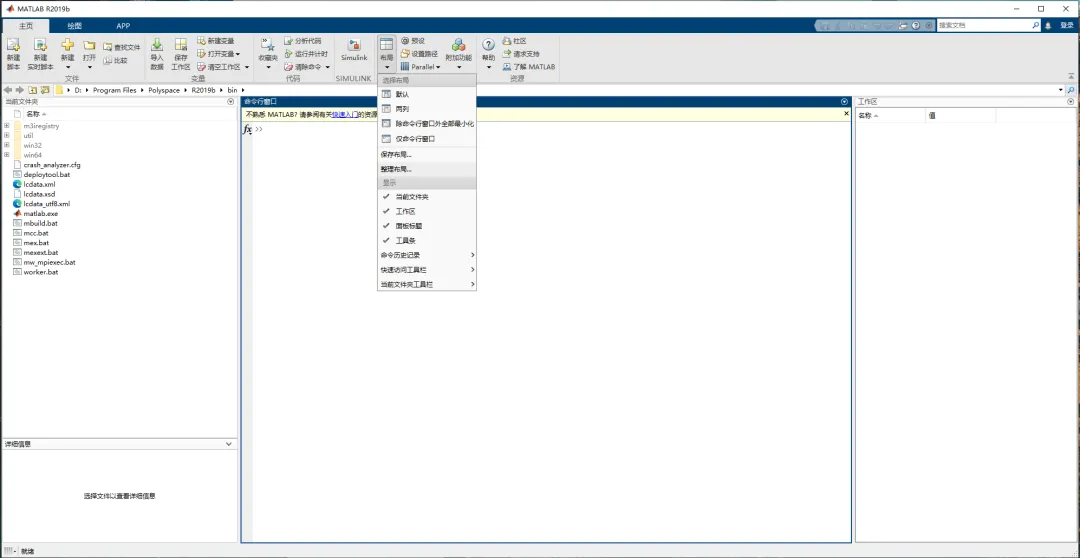This screenshot has width=1080, height=558.
Task: Open the 帮助 (Help) dropdown
Action: click(x=488, y=53)
